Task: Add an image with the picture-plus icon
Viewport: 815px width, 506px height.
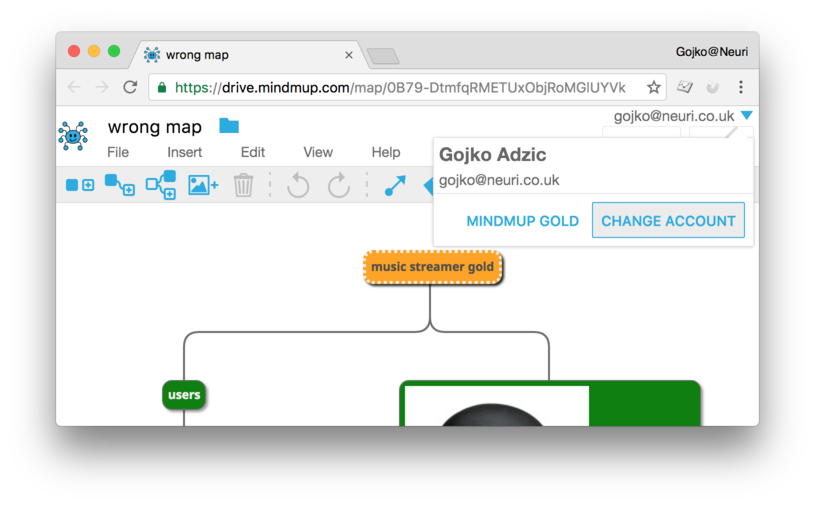Action: [203, 185]
